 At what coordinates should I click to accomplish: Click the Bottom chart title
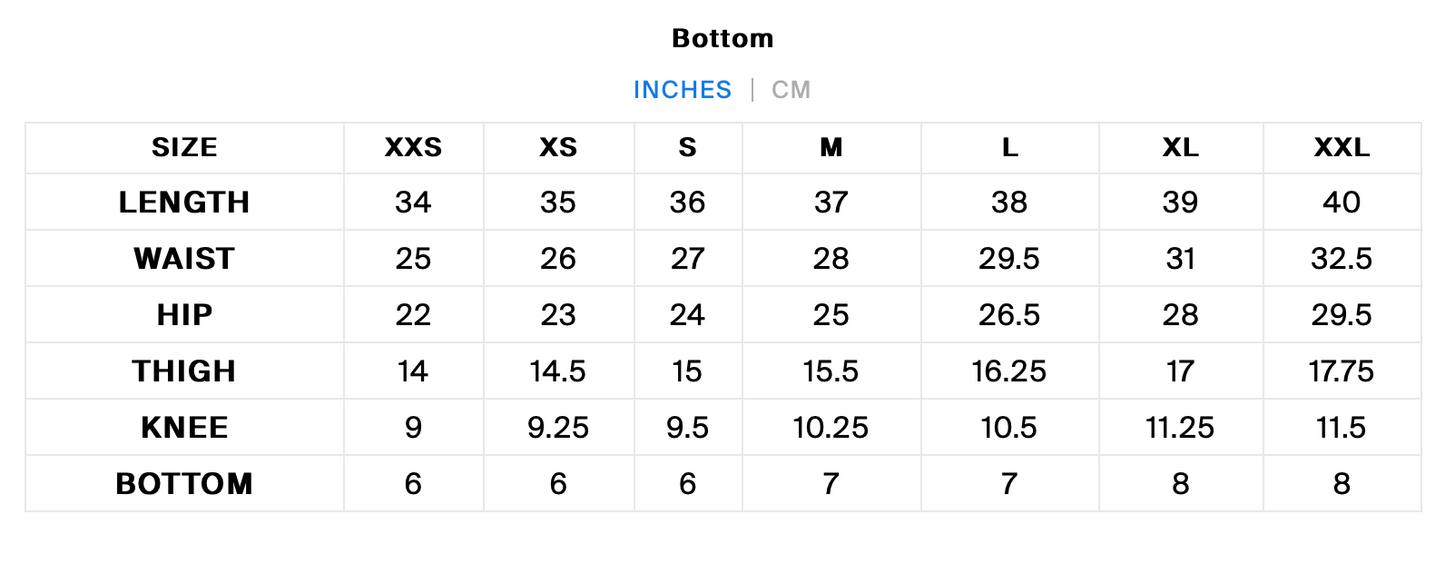coord(723,39)
